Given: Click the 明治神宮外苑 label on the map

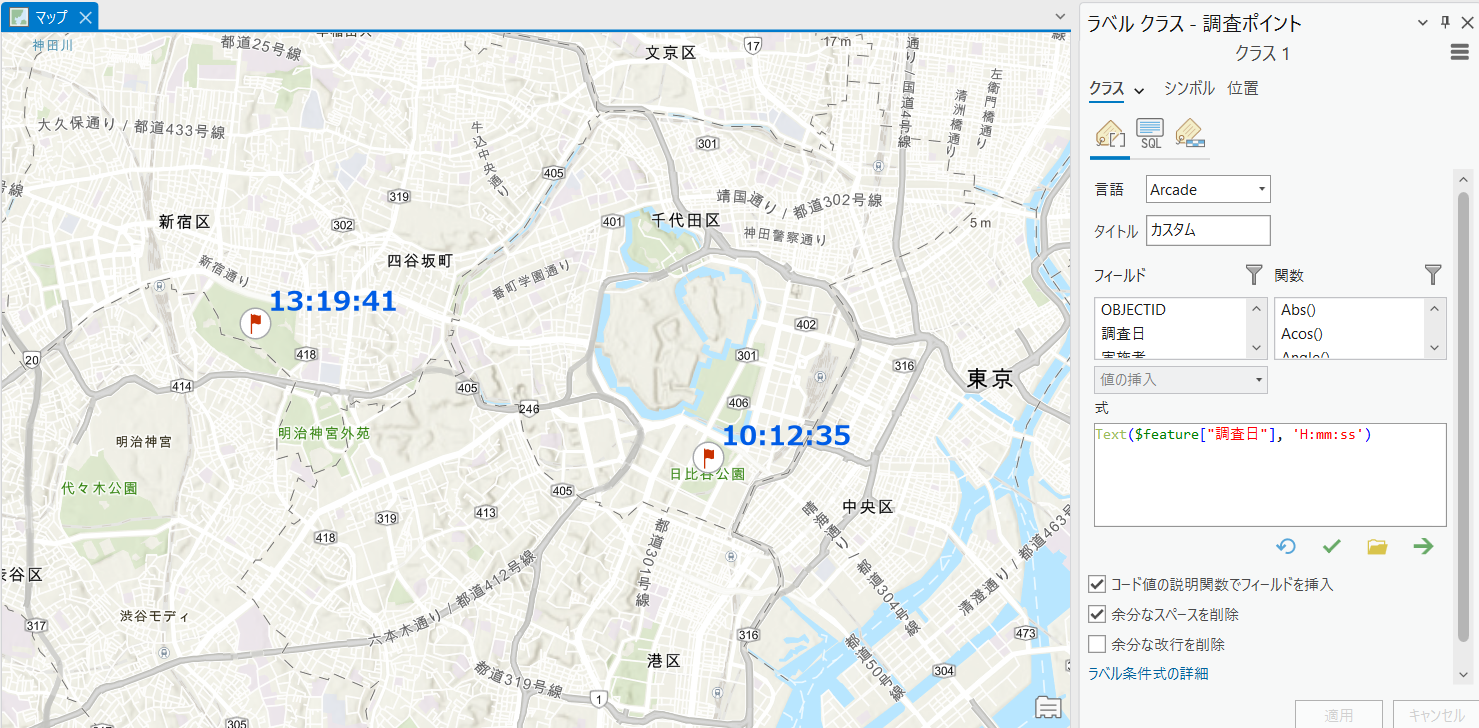Looking at the screenshot, I should pyautogui.click(x=324, y=434).
